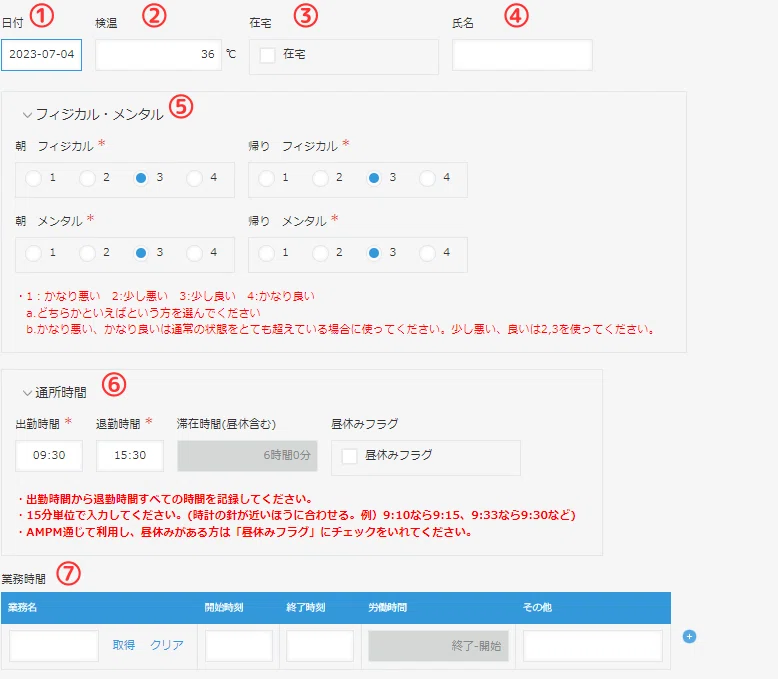This screenshot has width=778, height=679.
Task: Click the red note starting 15分単位で入力
Action: [x=296, y=515]
